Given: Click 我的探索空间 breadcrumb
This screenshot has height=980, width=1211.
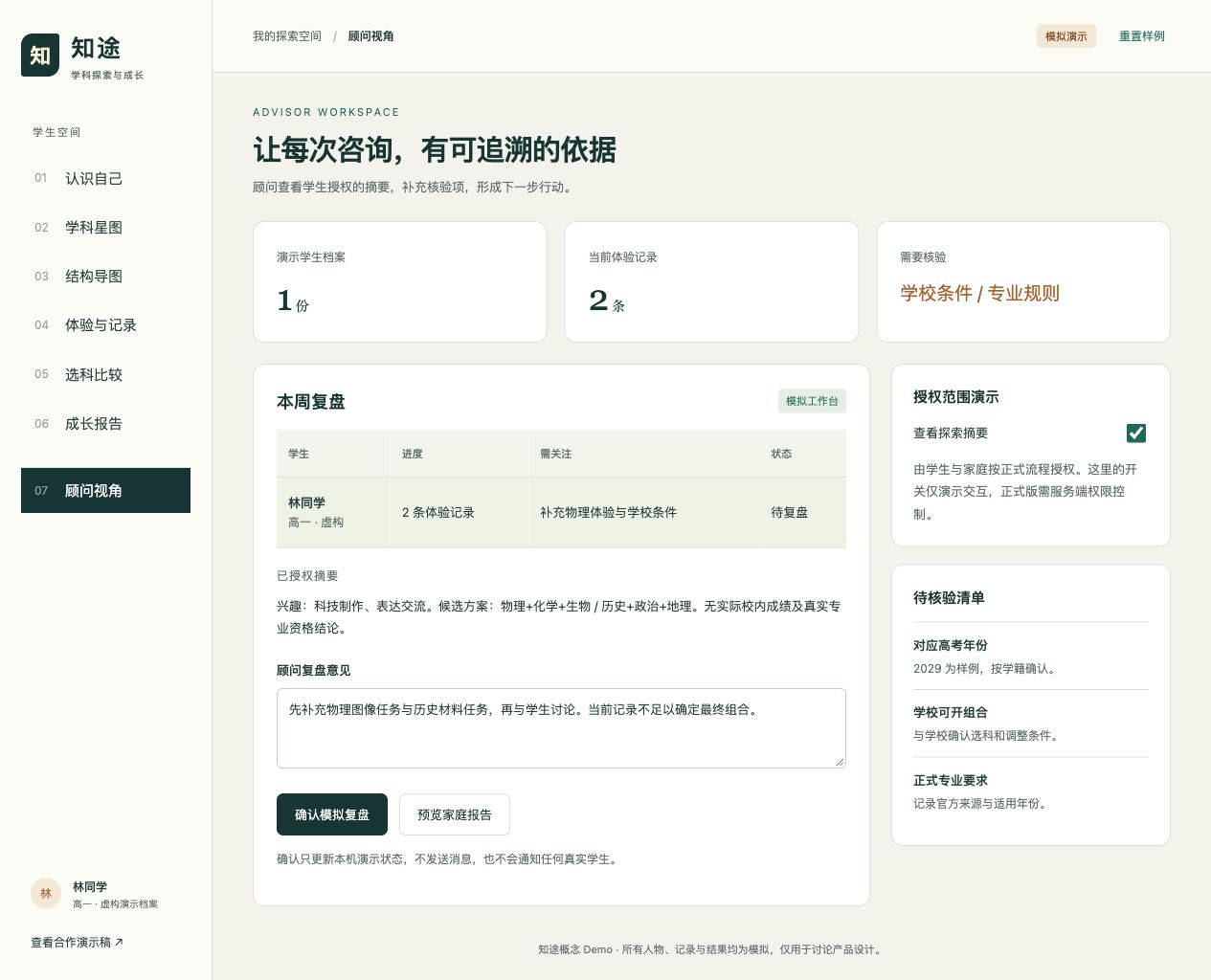Looking at the screenshot, I should (287, 36).
